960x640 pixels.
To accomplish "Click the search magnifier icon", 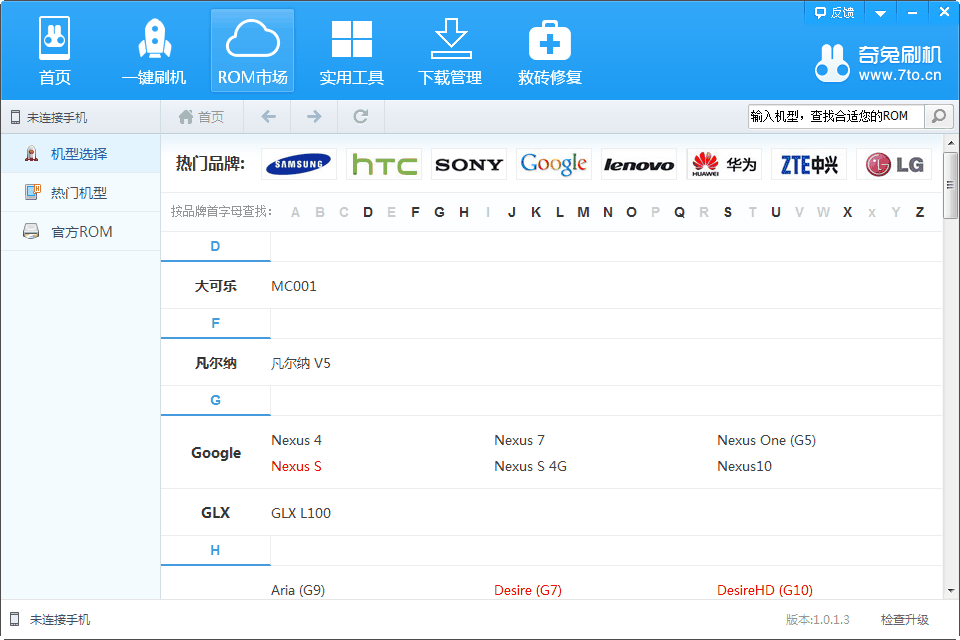I will click(x=938, y=116).
